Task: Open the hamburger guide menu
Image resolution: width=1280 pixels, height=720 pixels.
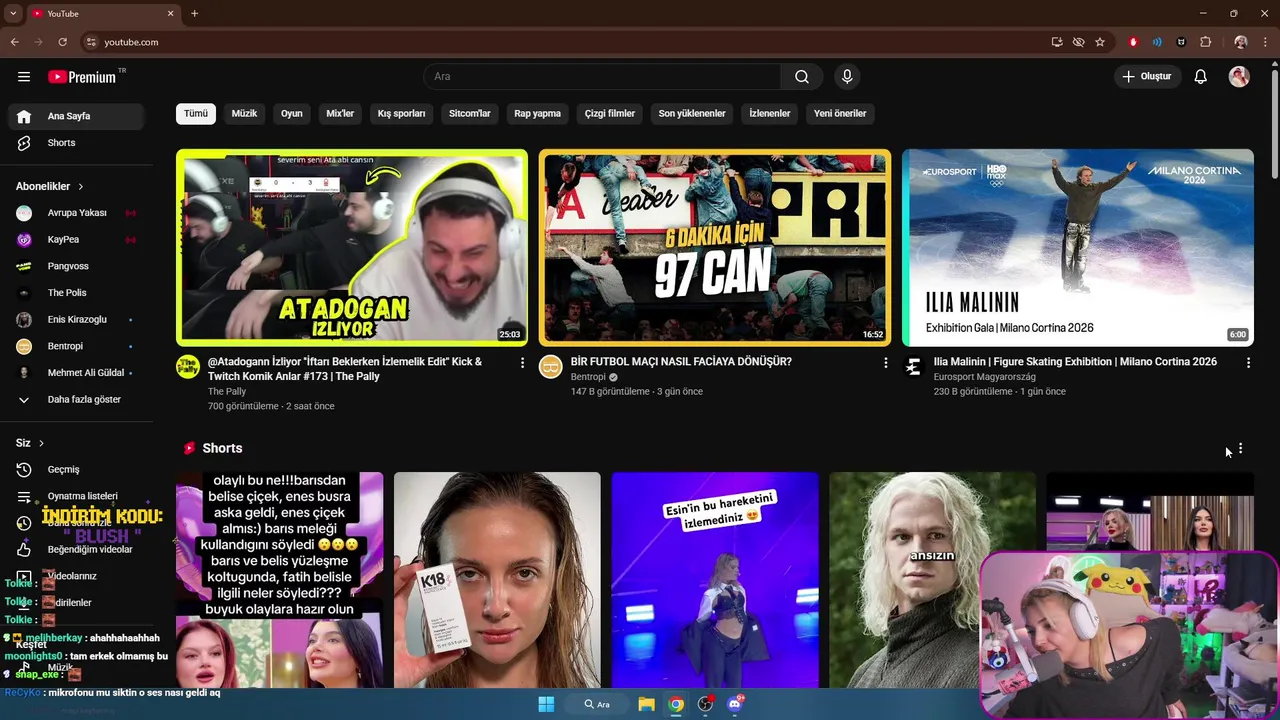Action: pos(24,77)
